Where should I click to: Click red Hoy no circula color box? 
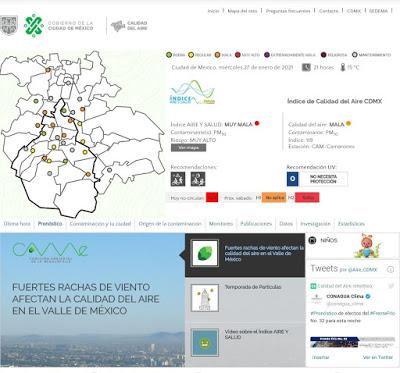[x=212, y=197]
